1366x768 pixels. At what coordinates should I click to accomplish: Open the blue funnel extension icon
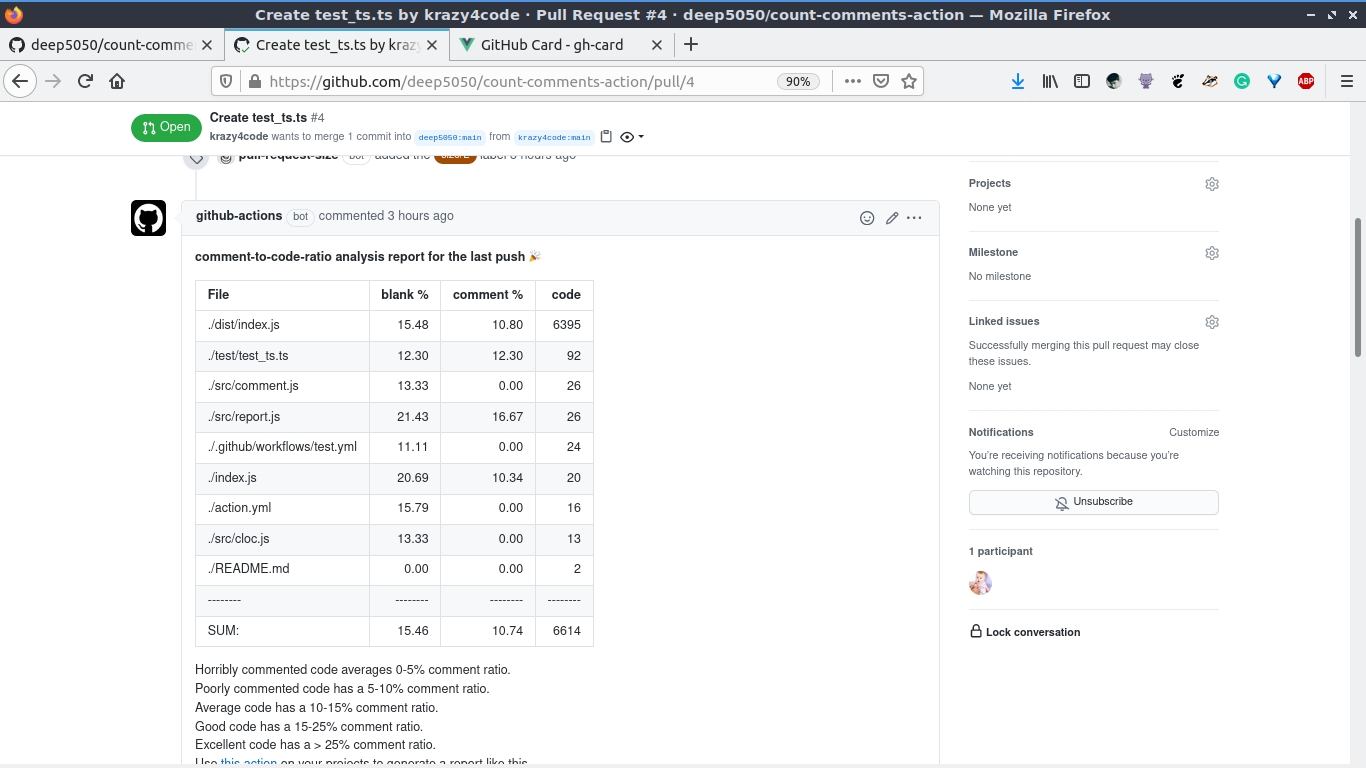pos(1274,82)
